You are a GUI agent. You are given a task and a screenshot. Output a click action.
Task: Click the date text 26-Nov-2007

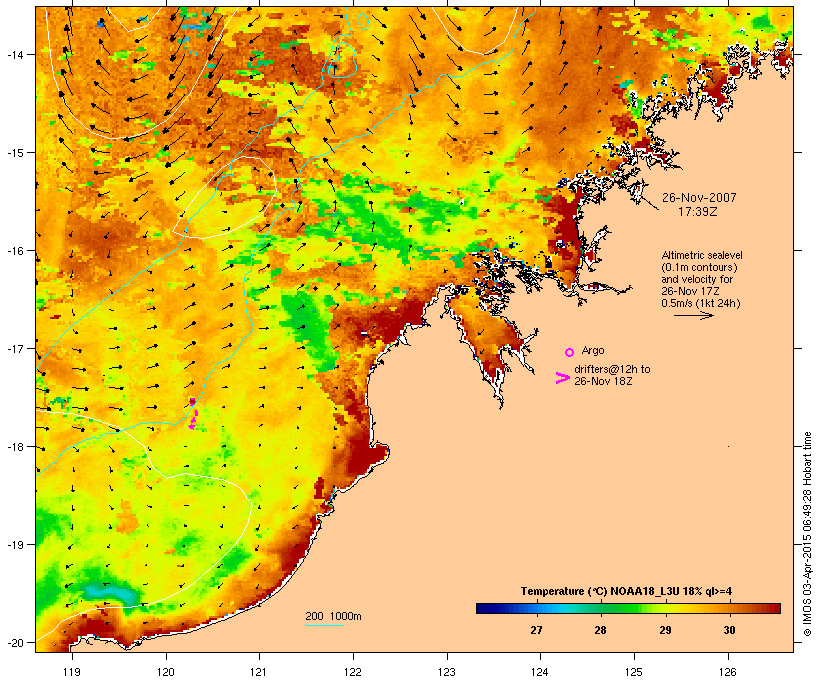coord(699,198)
